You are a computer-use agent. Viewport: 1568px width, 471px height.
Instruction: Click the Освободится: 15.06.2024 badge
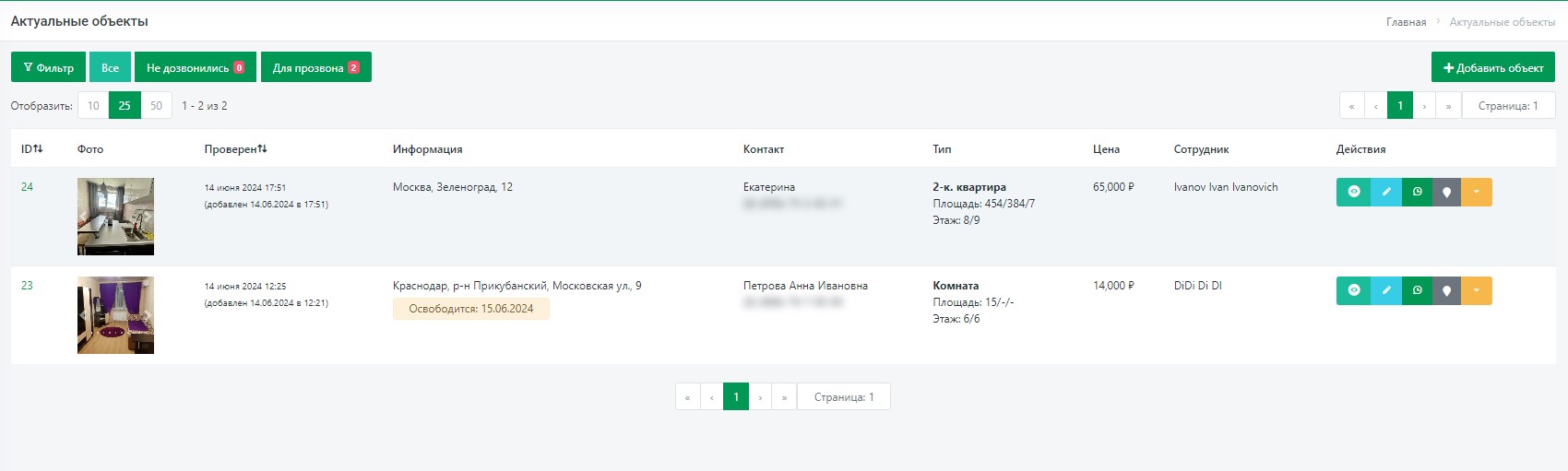click(471, 309)
